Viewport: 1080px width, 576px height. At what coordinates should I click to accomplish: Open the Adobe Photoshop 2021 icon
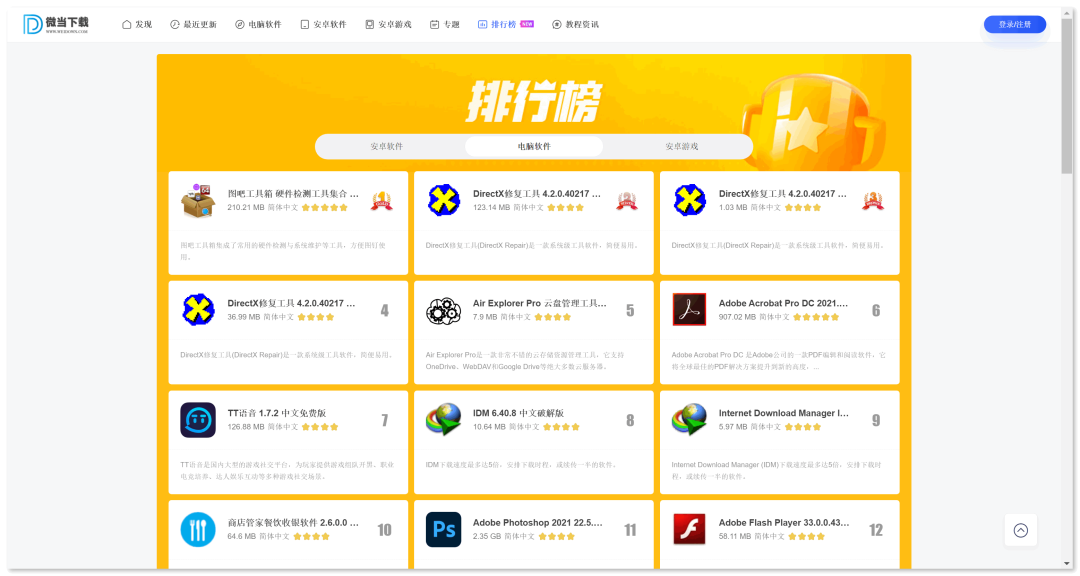pyautogui.click(x=443, y=529)
